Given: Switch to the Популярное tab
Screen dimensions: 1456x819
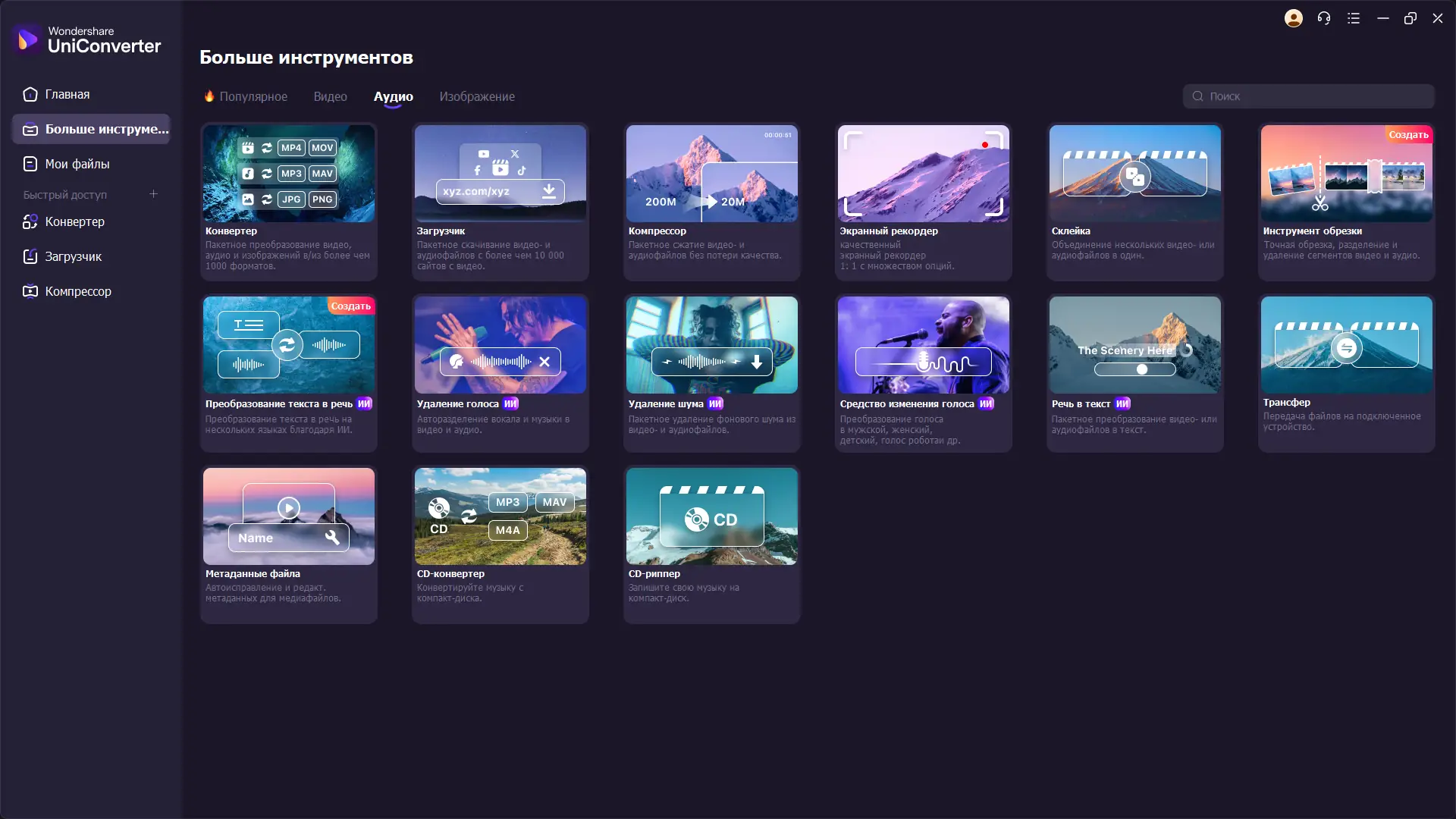Looking at the screenshot, I should [253, 96].
